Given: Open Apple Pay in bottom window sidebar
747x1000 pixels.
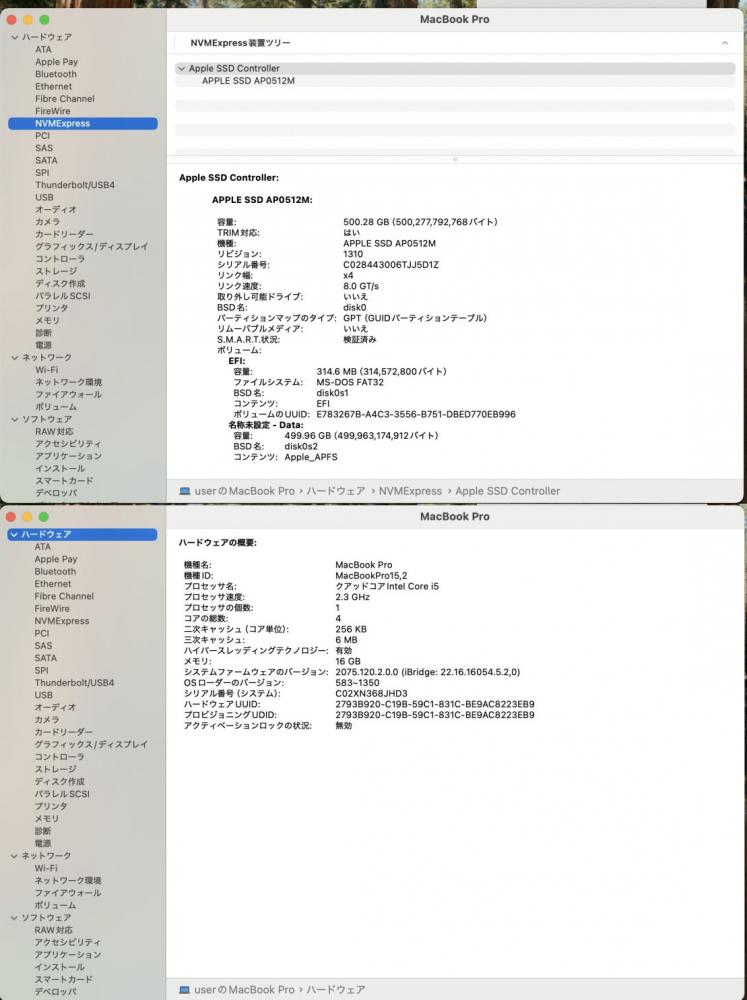Looking at the screenshot, I should [55, 559].
